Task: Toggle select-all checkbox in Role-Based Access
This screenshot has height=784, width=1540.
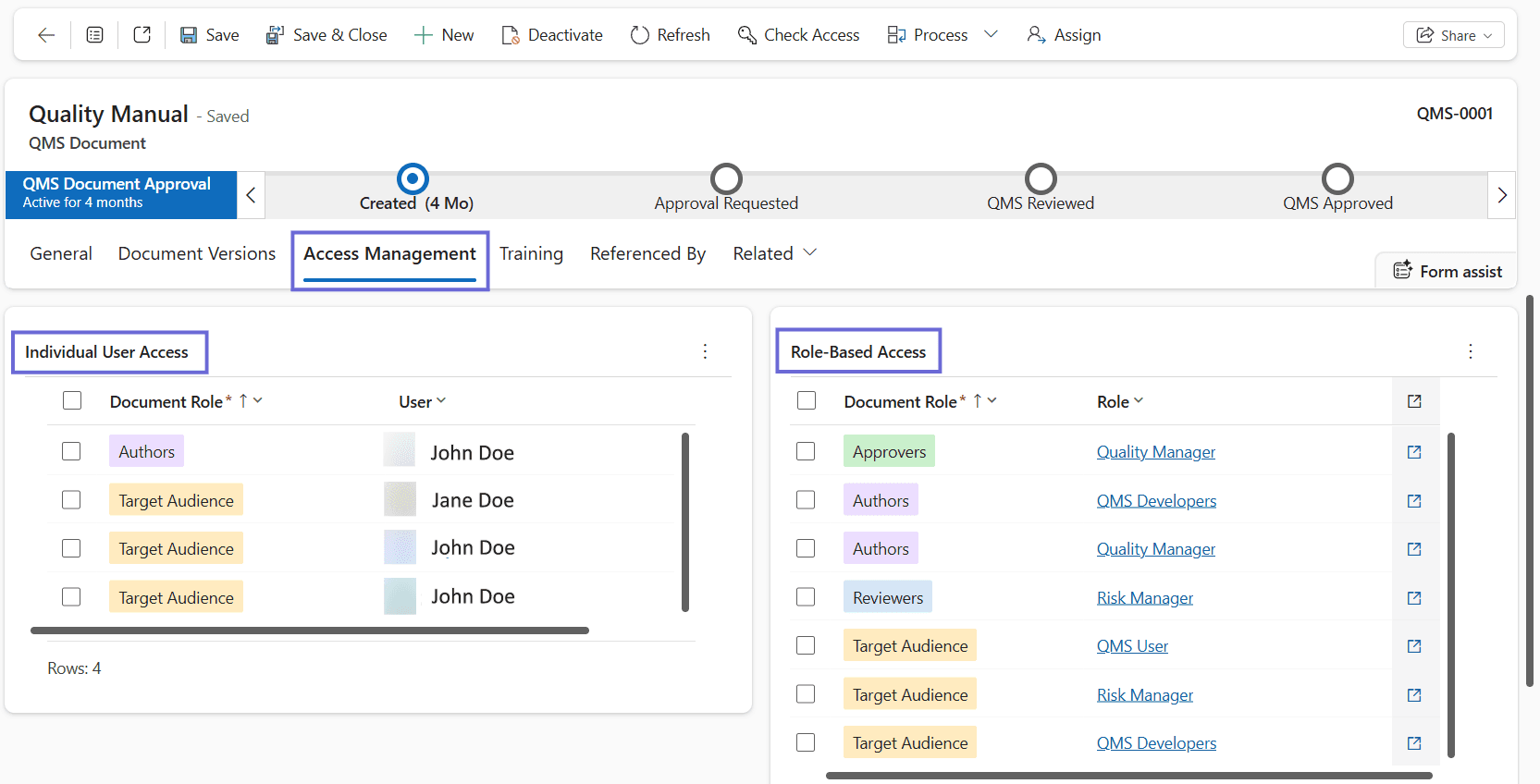Action: click(x=807, y=400)
